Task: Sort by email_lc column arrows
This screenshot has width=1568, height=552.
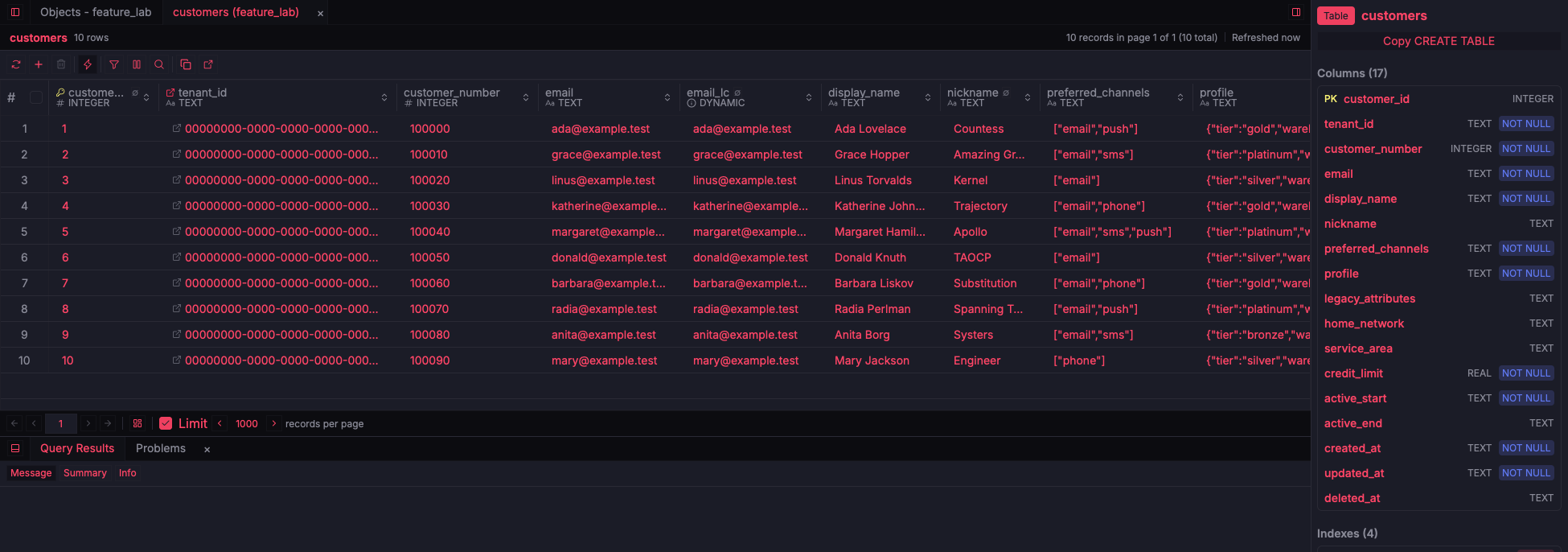Action: click(x=809, y=97)
